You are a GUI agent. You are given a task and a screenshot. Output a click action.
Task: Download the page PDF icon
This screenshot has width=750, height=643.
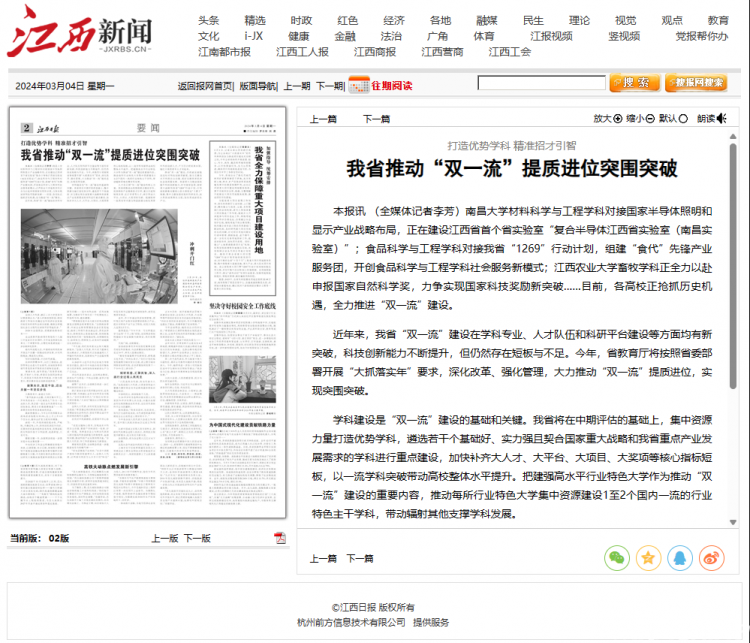click(x=280, y=538)
